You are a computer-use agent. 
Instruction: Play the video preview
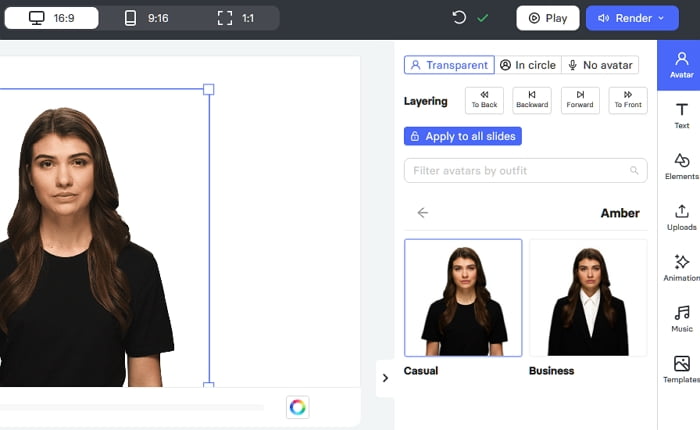click(x=548, y=18)
